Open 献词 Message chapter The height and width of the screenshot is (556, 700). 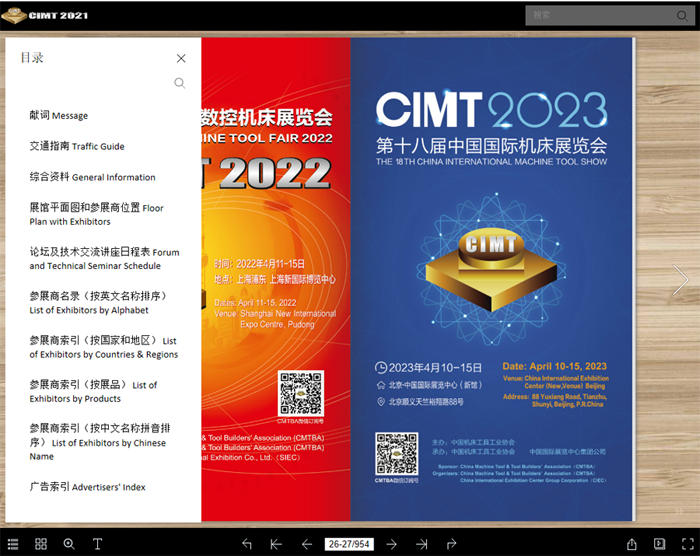click(58, 115)
